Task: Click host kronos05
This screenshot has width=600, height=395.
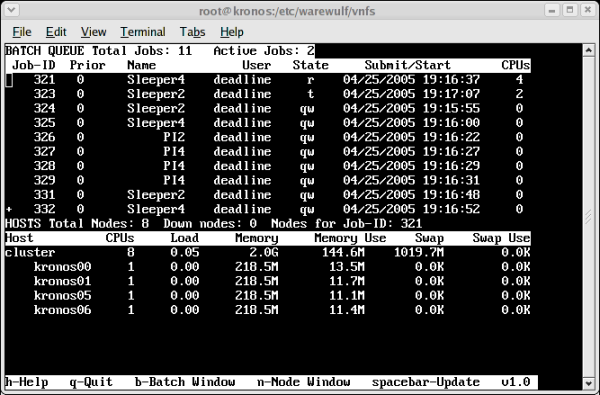Action: [x=62, y=295]
